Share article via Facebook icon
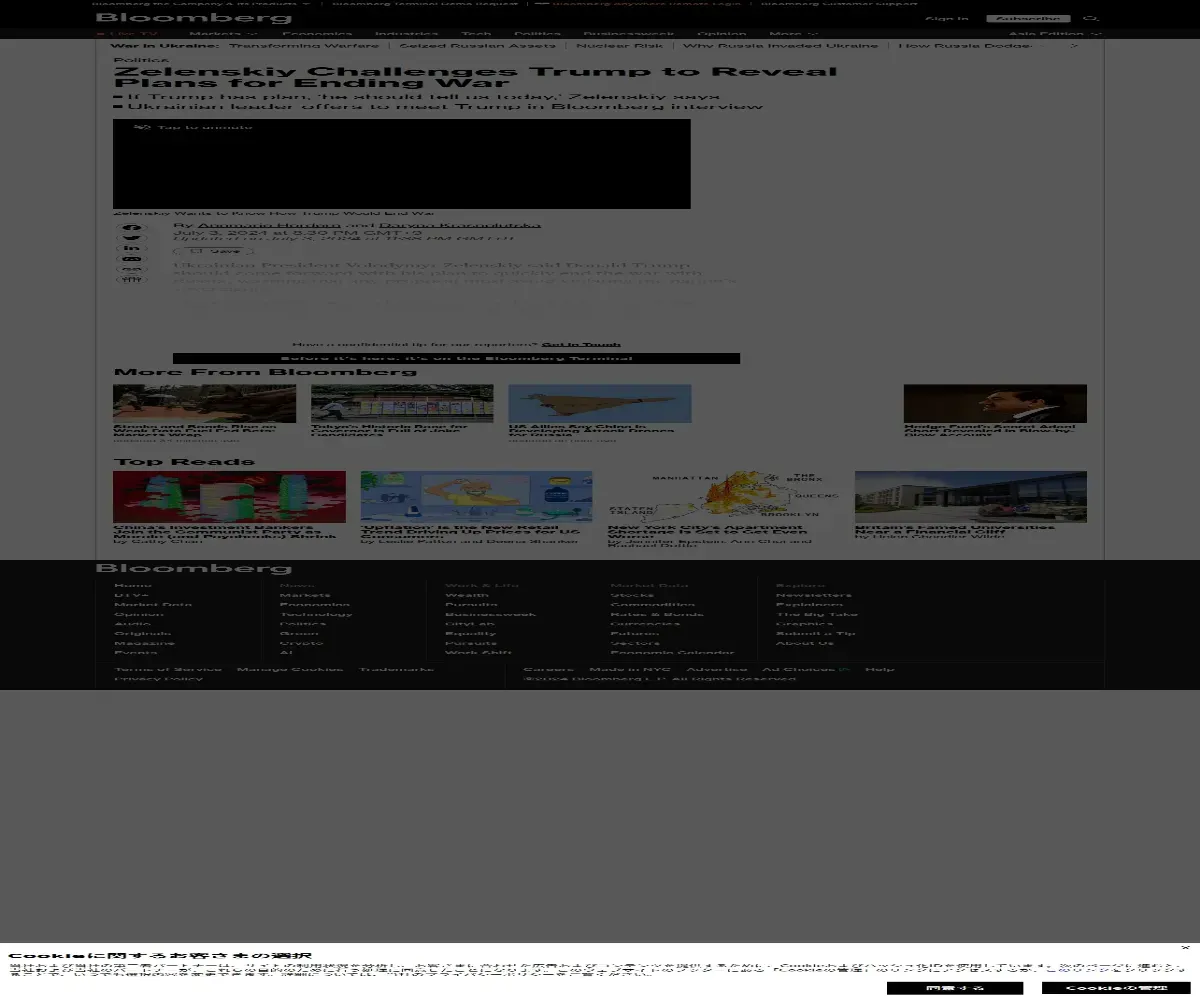1200x1000 pixels. click(132, 228)
